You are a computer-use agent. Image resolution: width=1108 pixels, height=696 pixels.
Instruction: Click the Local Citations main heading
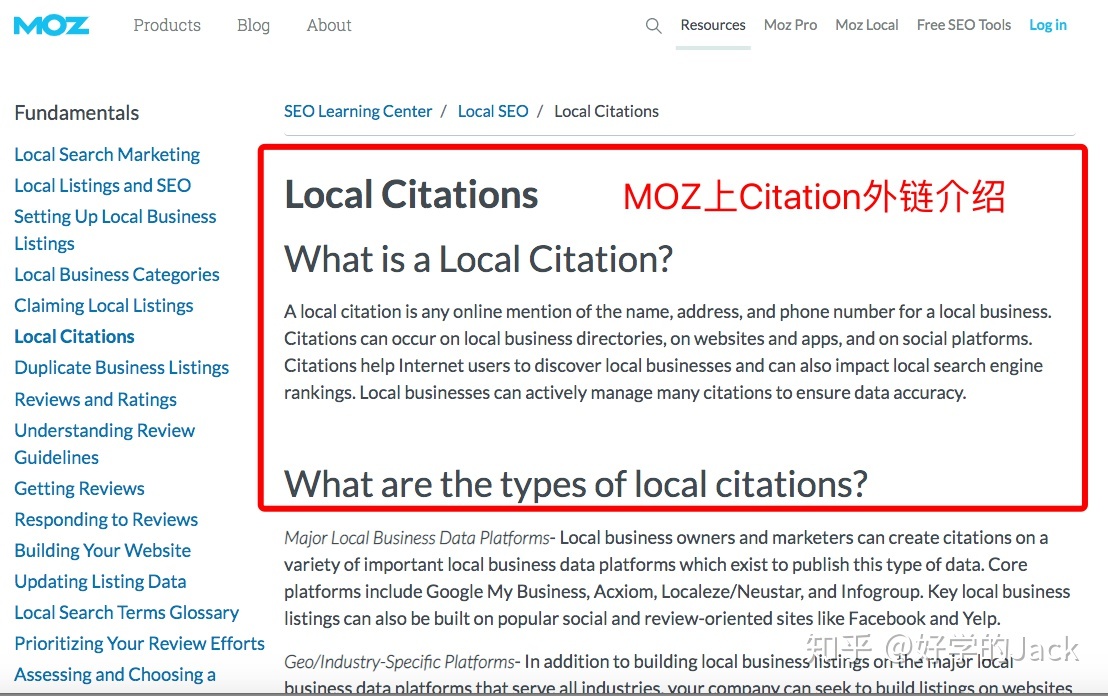pos(411,195)
